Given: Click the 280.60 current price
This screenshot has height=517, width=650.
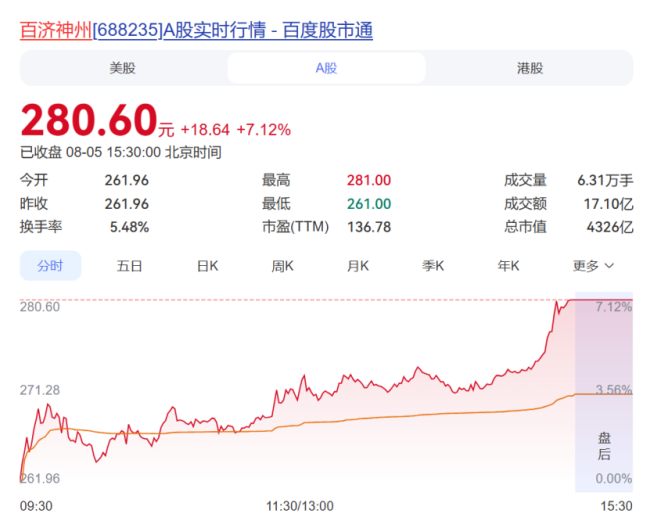Looking at the screenshot, I should click(x=89, y=120).
